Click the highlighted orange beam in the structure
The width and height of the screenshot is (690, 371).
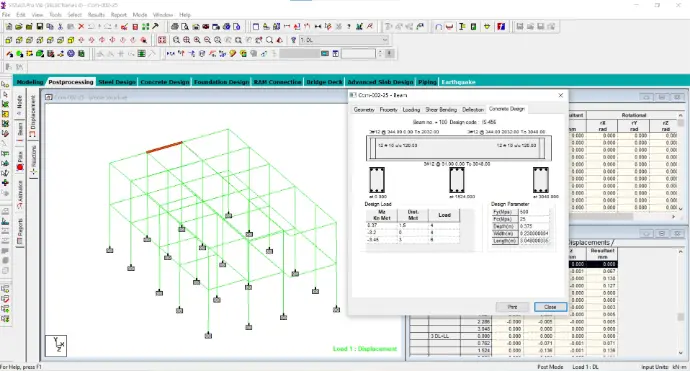click(164, 147)
